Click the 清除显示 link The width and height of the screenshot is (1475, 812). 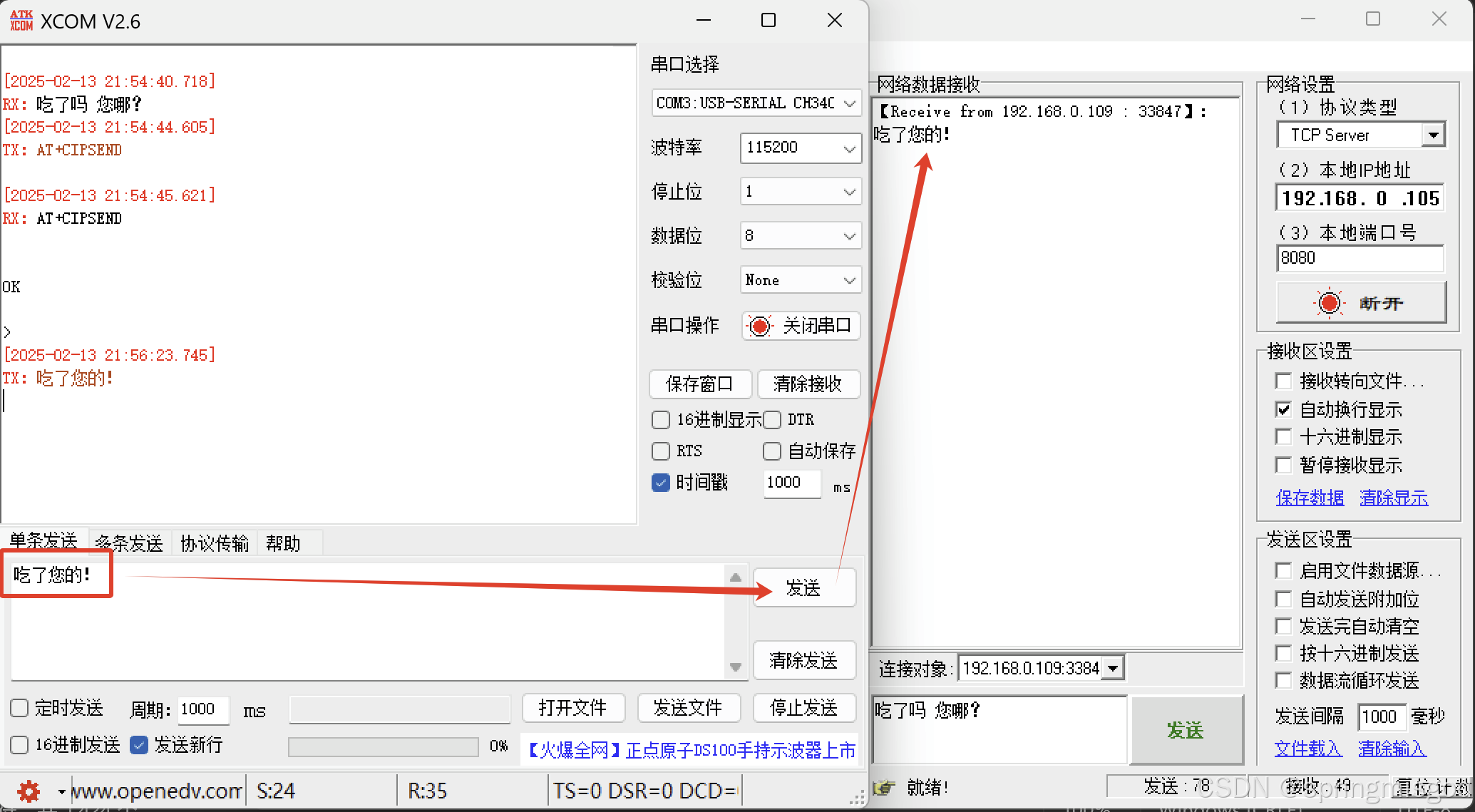coord(1393,498)
